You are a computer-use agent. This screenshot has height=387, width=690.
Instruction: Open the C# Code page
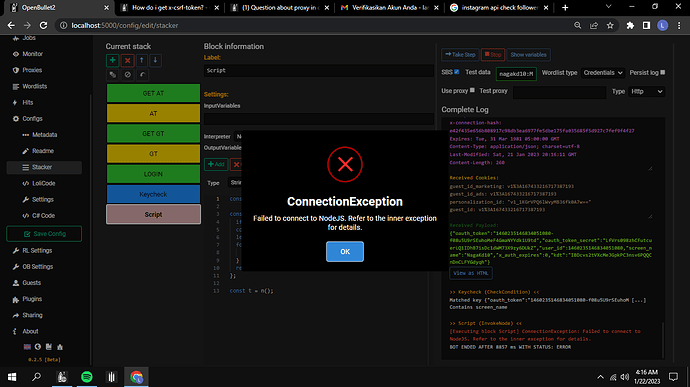44,215
